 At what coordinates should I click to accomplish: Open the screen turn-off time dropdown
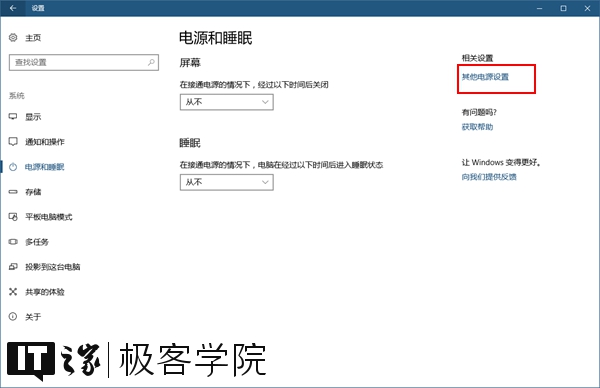point(227,102)
